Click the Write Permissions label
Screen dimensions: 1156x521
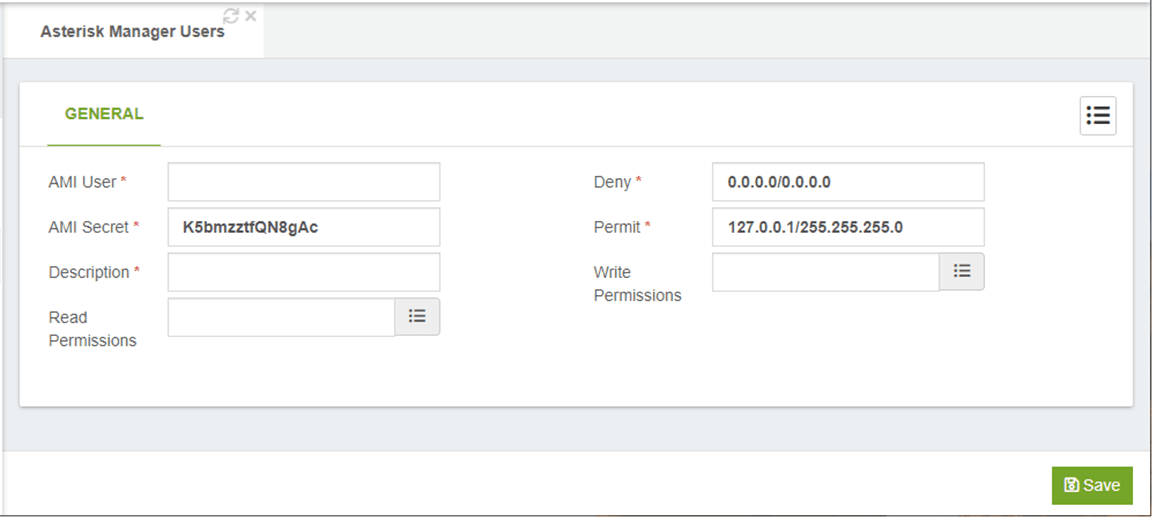(x=637, y=284)
